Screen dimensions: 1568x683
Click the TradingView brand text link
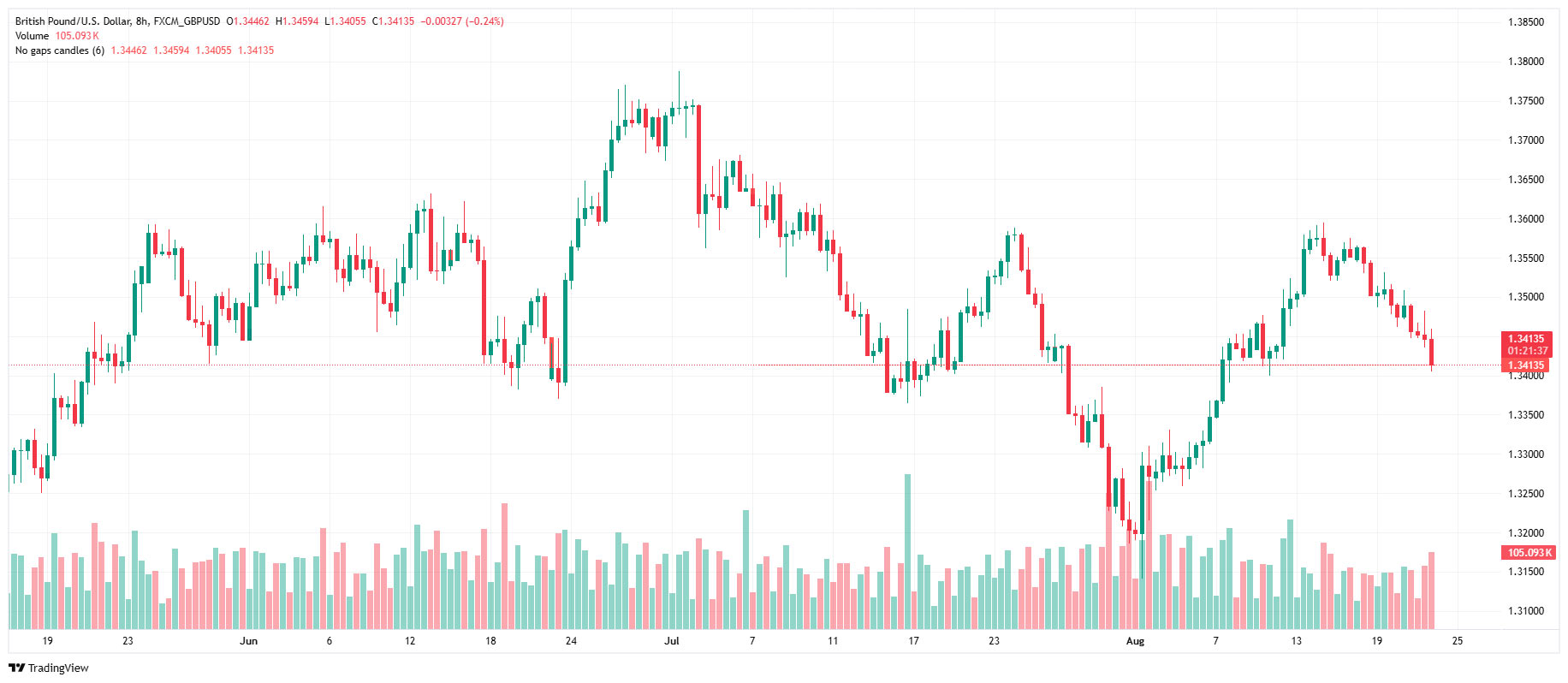[x=58, y=668]
